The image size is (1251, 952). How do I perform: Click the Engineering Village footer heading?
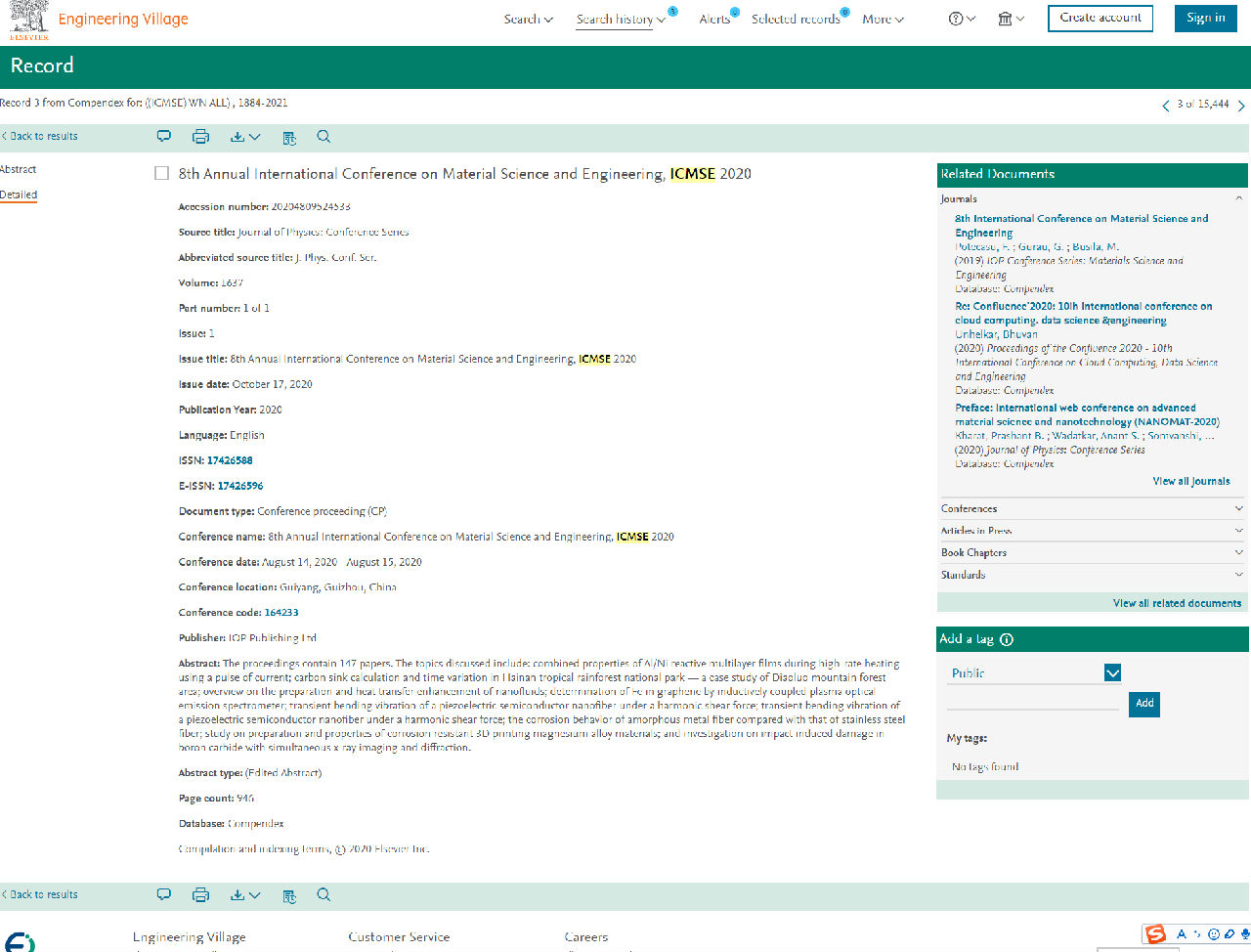coord(190,937)
